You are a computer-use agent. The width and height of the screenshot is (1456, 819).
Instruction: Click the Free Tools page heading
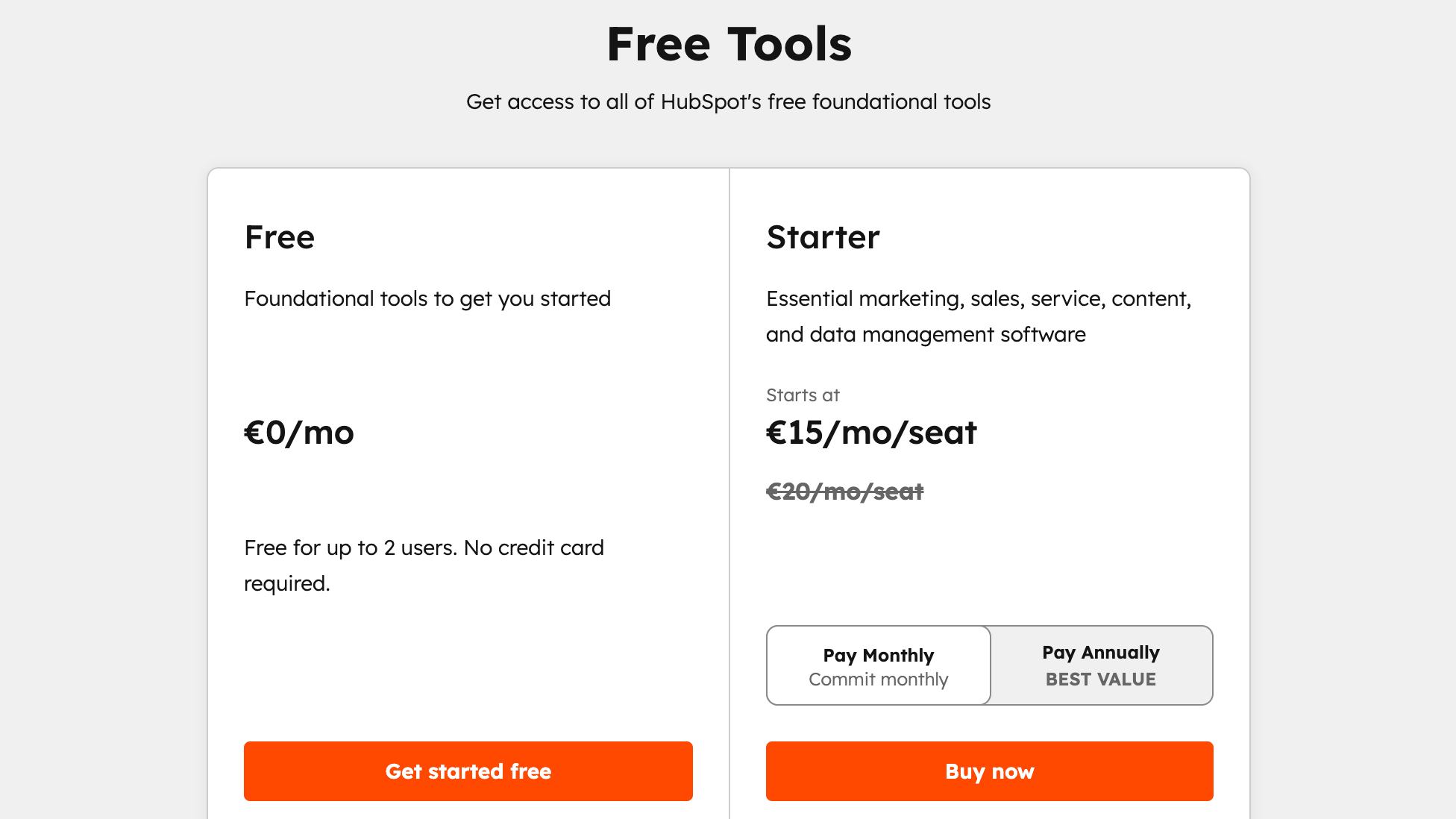(729, 43)
